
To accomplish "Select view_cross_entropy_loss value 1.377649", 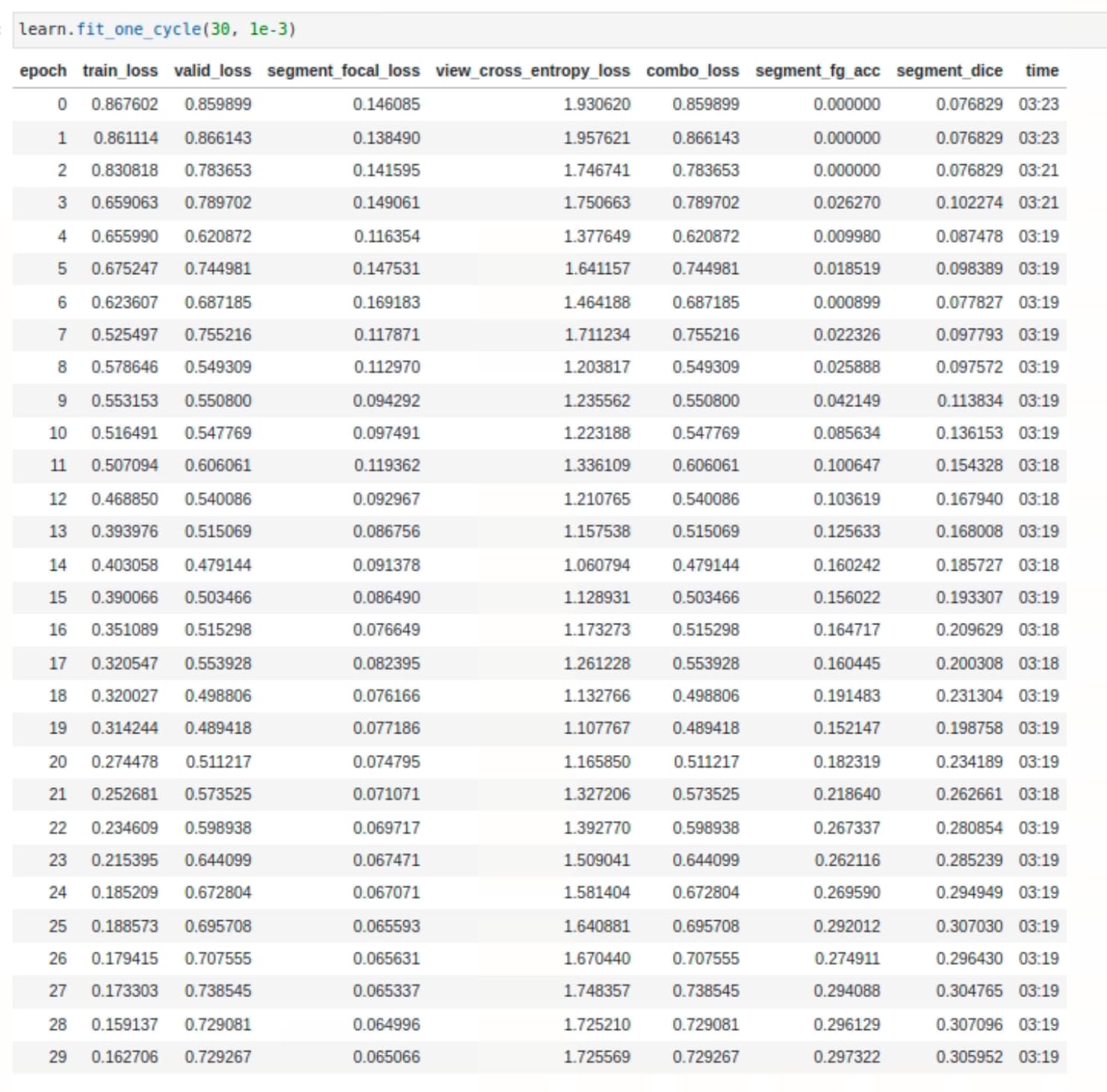I will point(597,237).
